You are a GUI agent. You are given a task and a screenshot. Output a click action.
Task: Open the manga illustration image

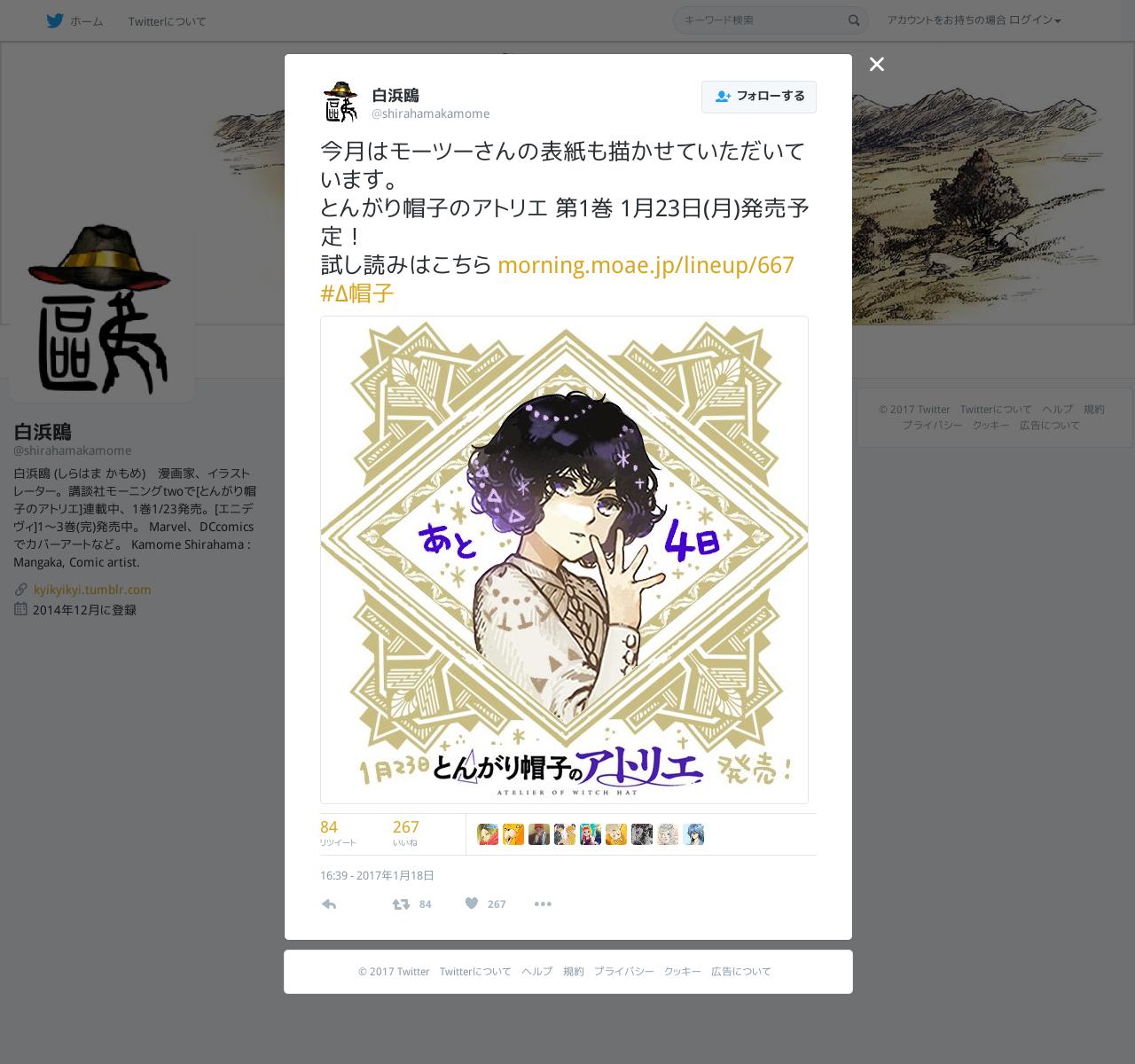[564, 559]
